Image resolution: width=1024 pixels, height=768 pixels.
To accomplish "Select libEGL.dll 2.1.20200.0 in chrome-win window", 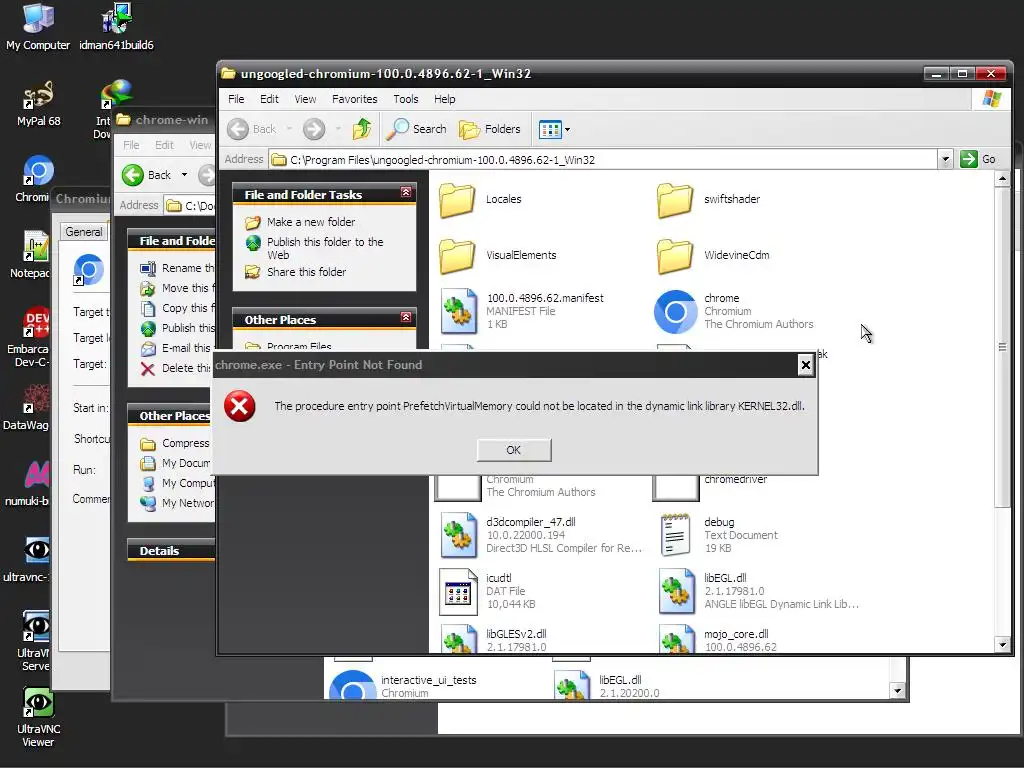I will pyautogui.click(x=607, y=686).
